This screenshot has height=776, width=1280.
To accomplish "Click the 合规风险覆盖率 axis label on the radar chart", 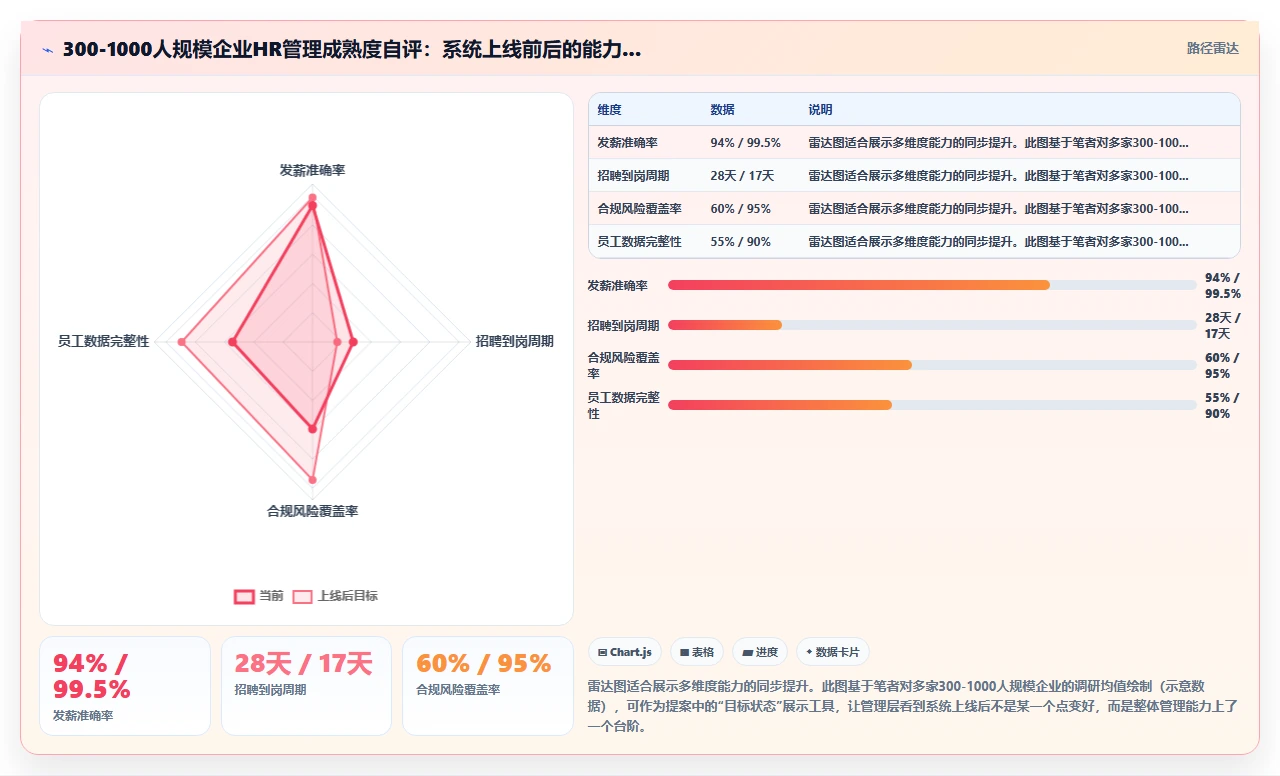I will (x=312, y=512).
